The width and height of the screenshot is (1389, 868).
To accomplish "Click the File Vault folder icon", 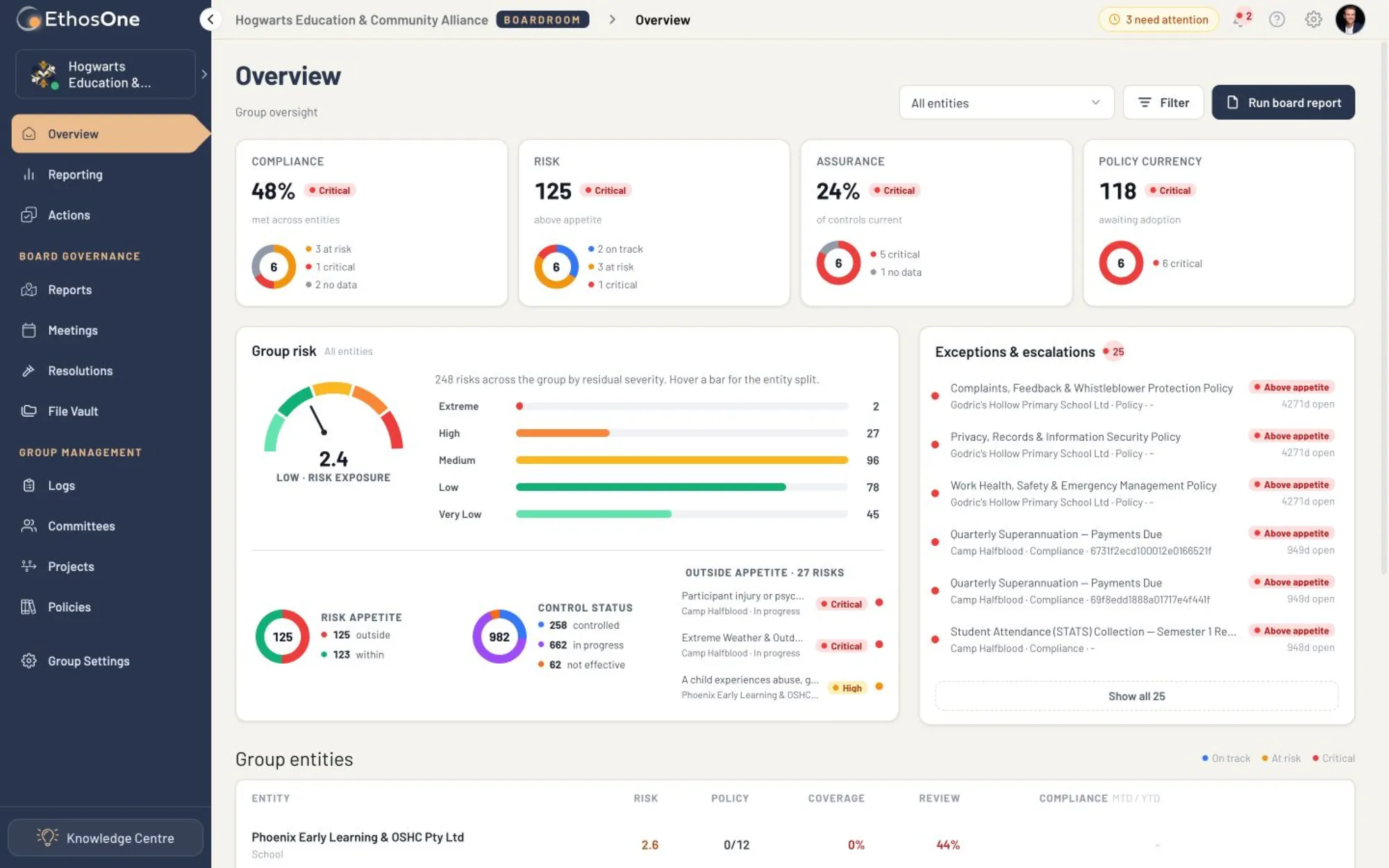I will click(x=28, y=410).
